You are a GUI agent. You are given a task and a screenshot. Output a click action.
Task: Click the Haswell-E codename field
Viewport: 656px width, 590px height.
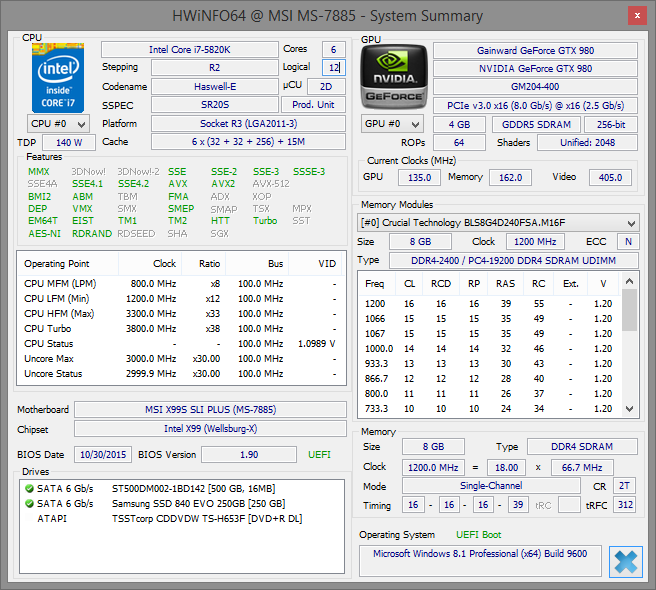[x=215, y=87]
